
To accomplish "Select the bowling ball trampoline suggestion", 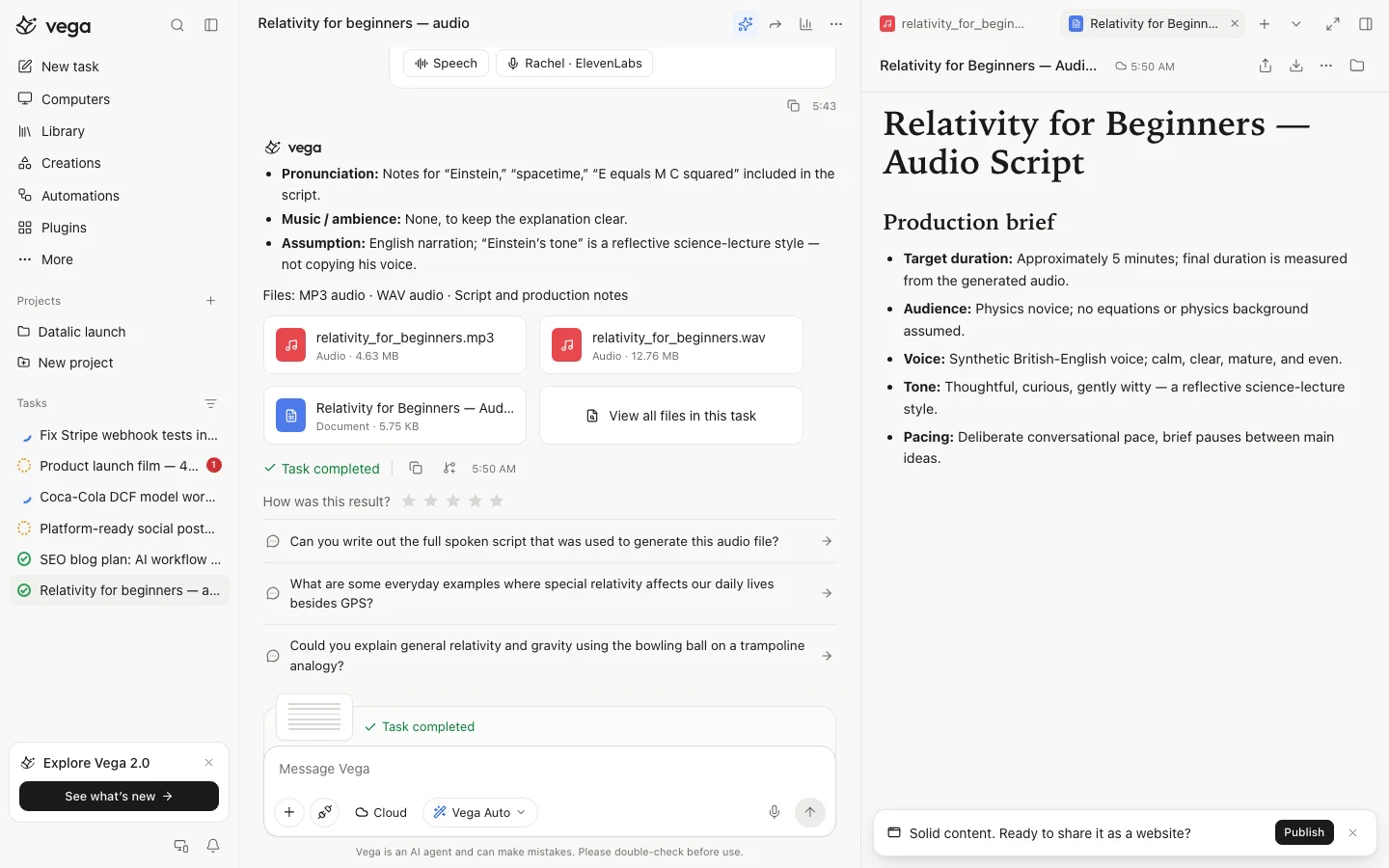I will [x=550, y=656].
